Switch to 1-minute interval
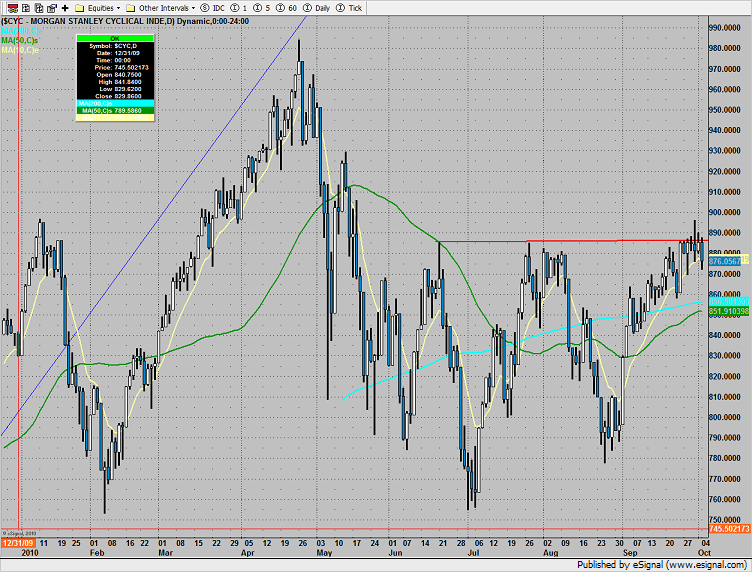 tap(239, 8)
